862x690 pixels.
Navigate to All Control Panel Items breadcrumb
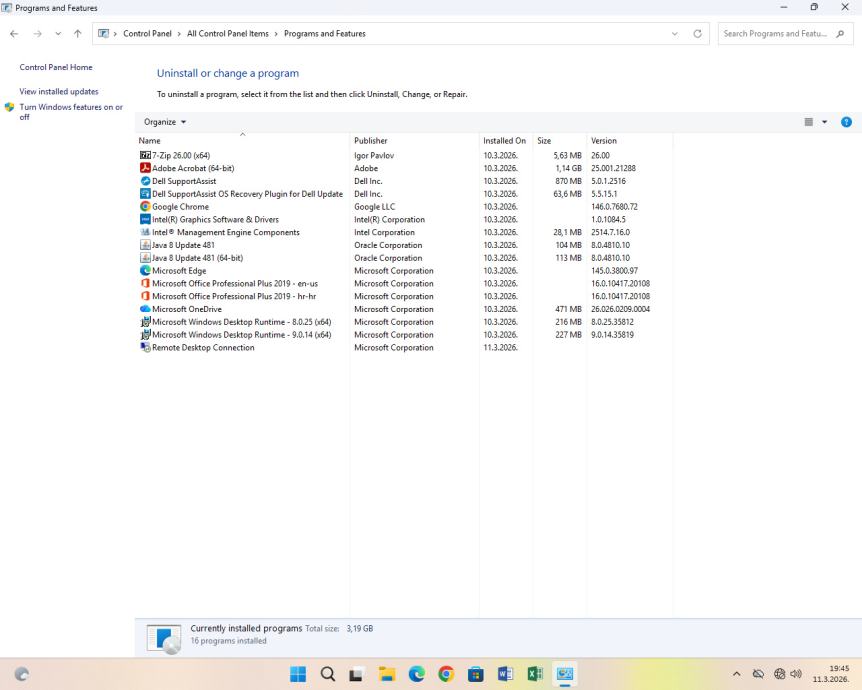tap(228, 34)
